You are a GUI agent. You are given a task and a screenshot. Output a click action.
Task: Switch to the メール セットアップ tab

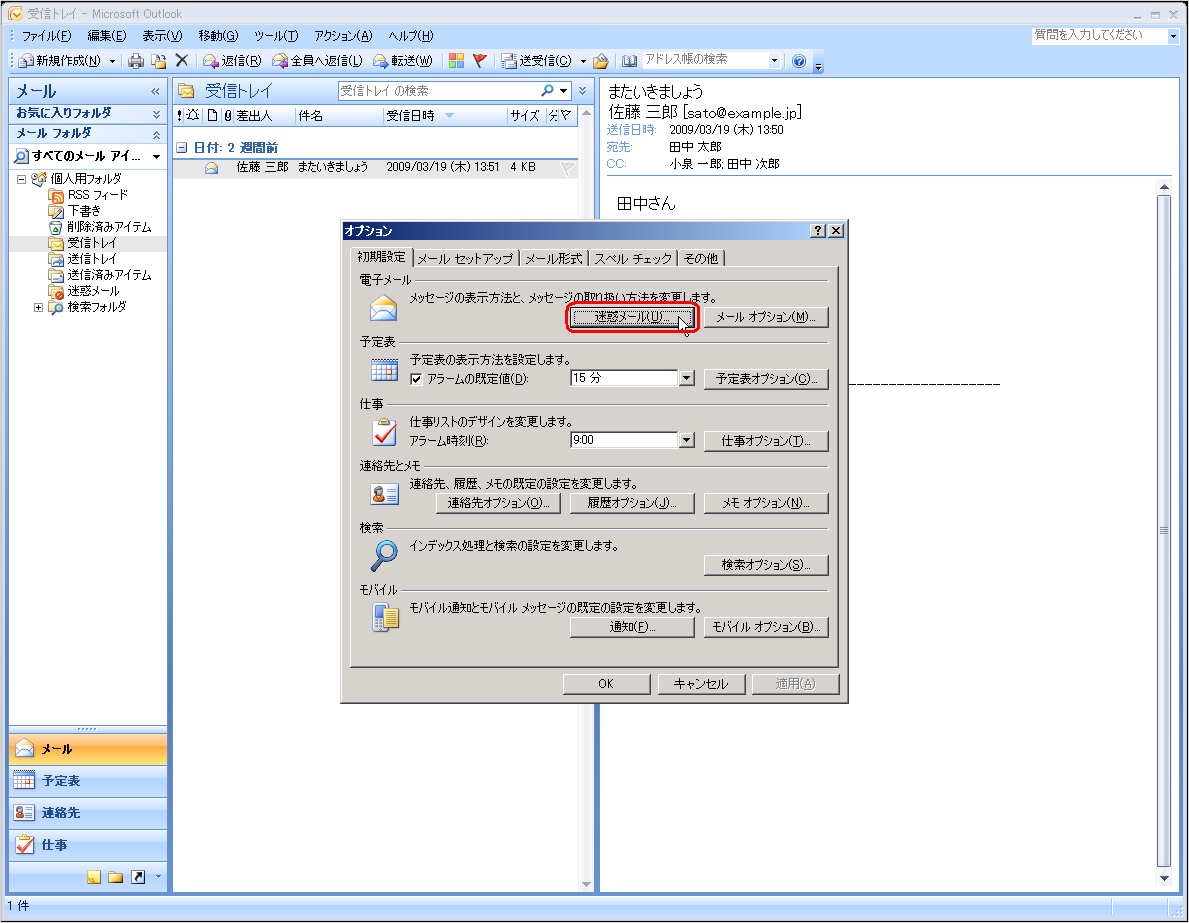pyautogui.click(x=466, y=259)
